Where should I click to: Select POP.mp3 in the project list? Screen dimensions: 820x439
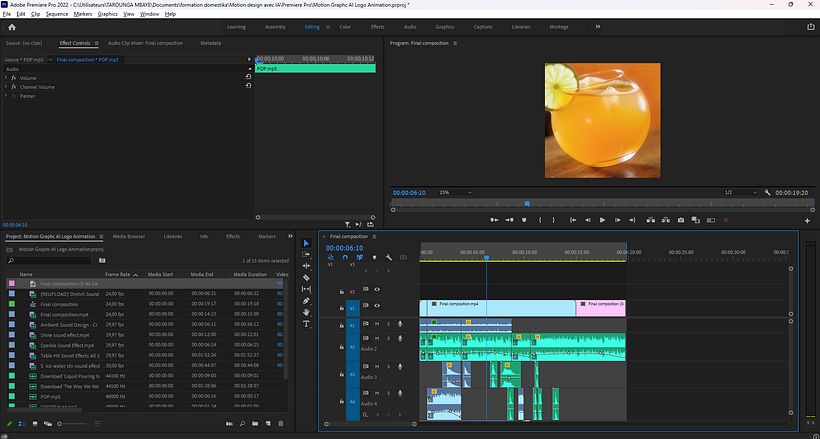click(x=52, y=396)
